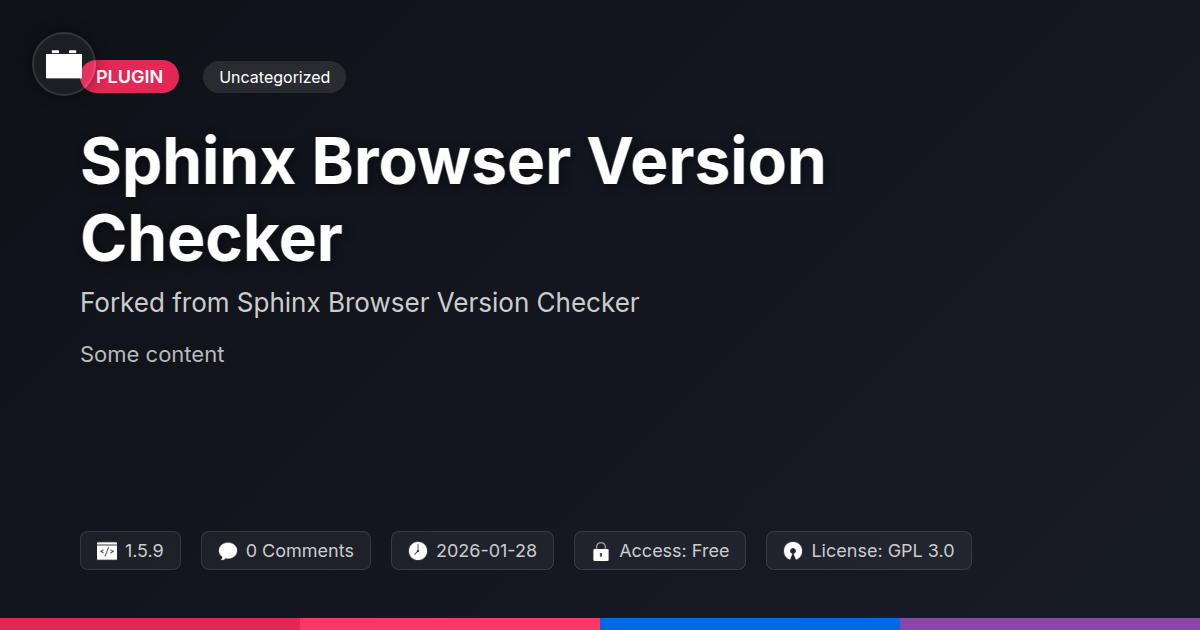This screenshot has height=630, width=1200.
Task: Click the padlock icon next to Access
Action: click(601, 551)
